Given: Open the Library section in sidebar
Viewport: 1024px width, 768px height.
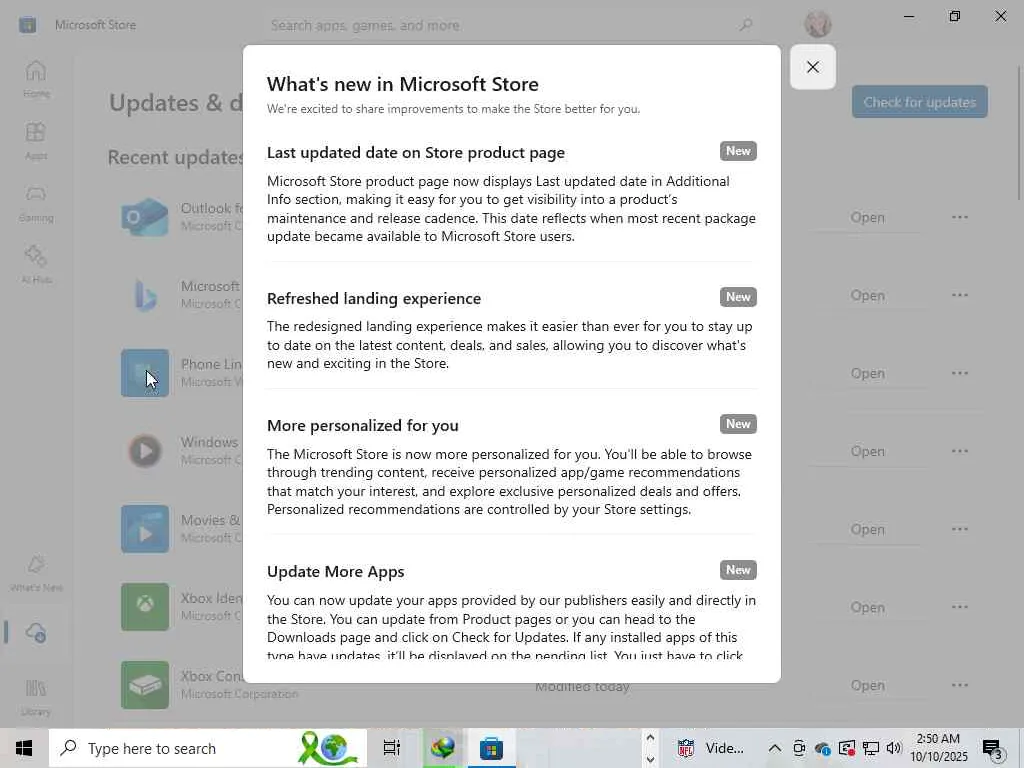Looking at the screenshot, I should click(x=36, y=697).
